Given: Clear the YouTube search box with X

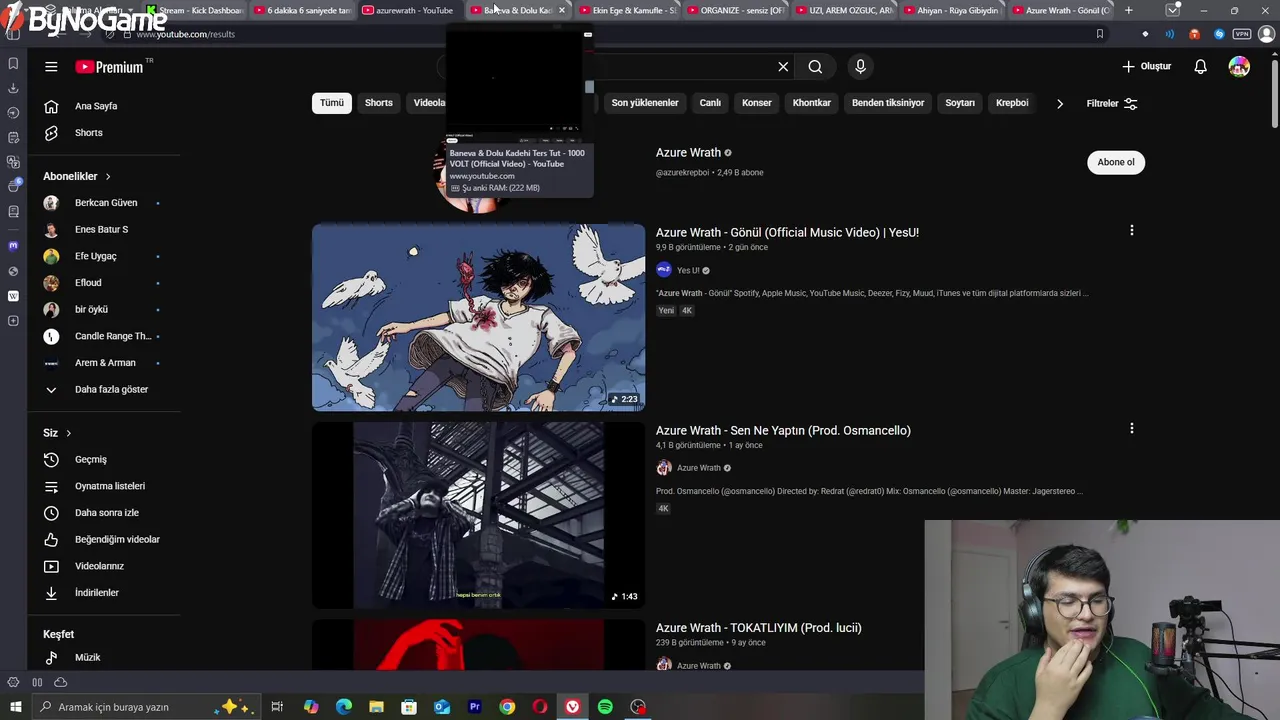Looking at the screenshot, I should tap(783, 67).
